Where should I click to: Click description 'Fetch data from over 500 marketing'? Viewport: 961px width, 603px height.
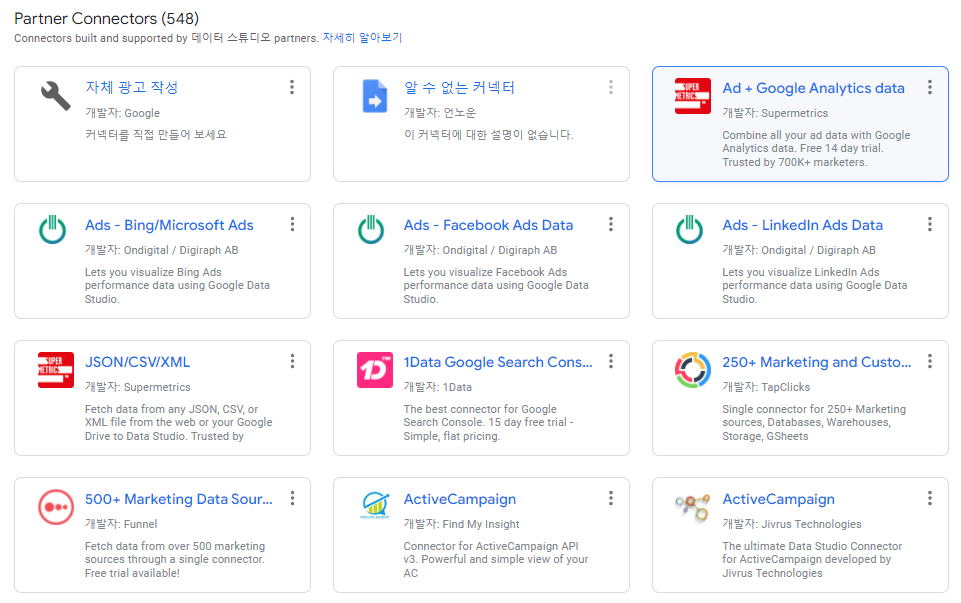175,559
